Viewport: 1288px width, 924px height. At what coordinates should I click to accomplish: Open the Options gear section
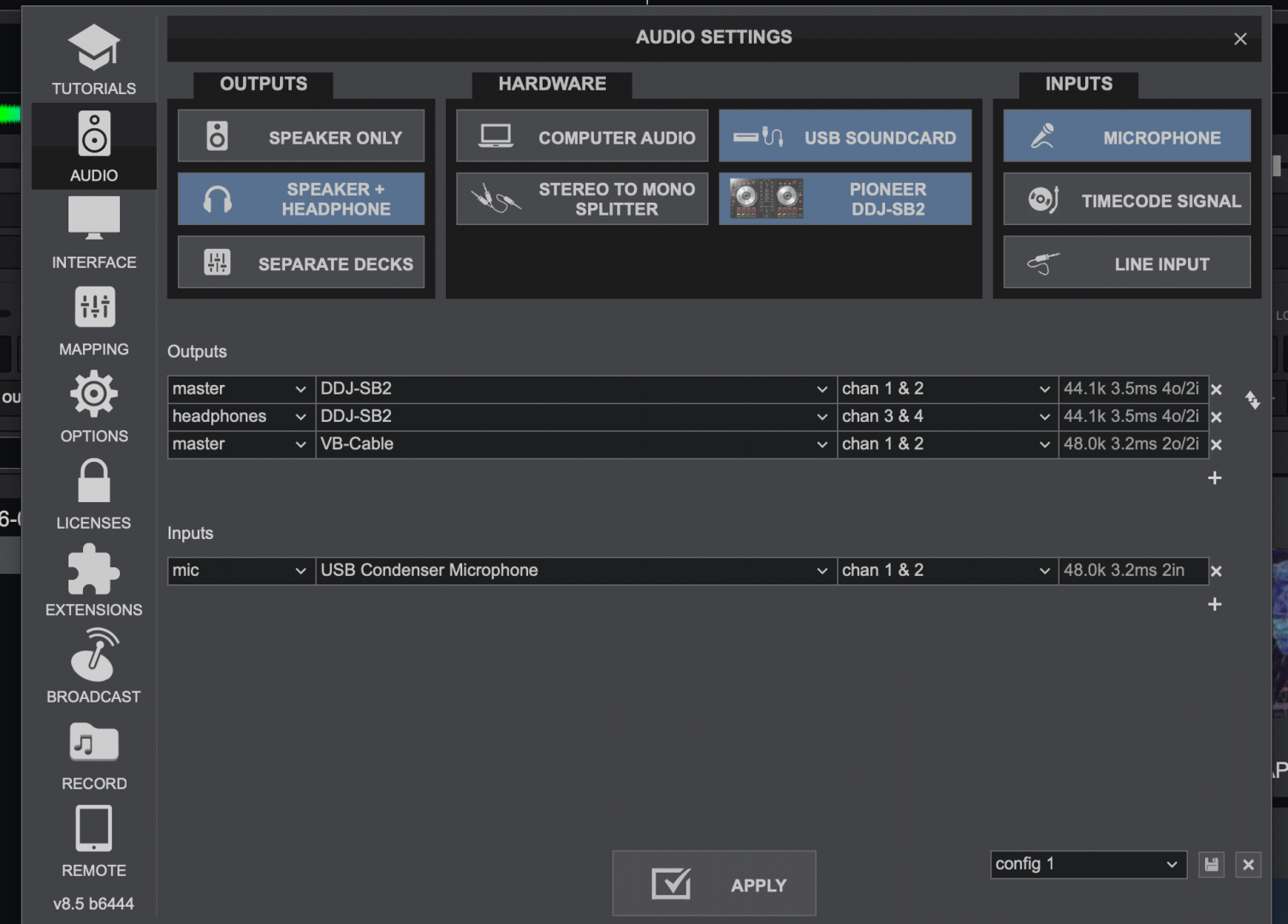coord(94,407)
